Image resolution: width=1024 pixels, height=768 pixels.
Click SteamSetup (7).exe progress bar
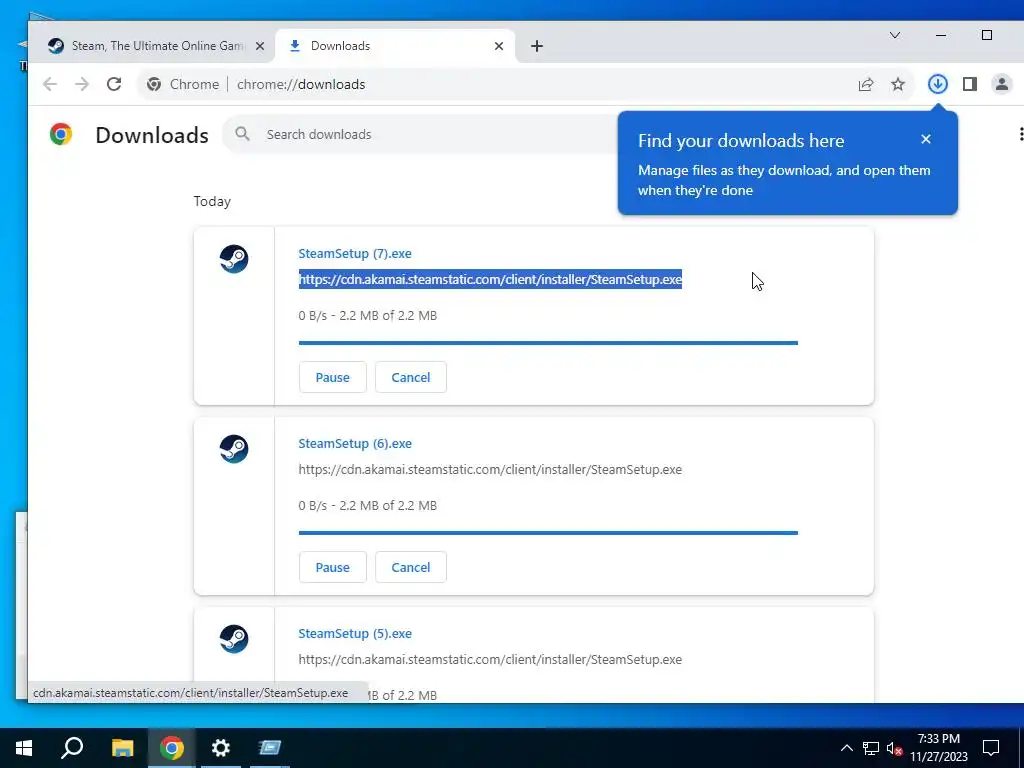[x=548, y=343]
